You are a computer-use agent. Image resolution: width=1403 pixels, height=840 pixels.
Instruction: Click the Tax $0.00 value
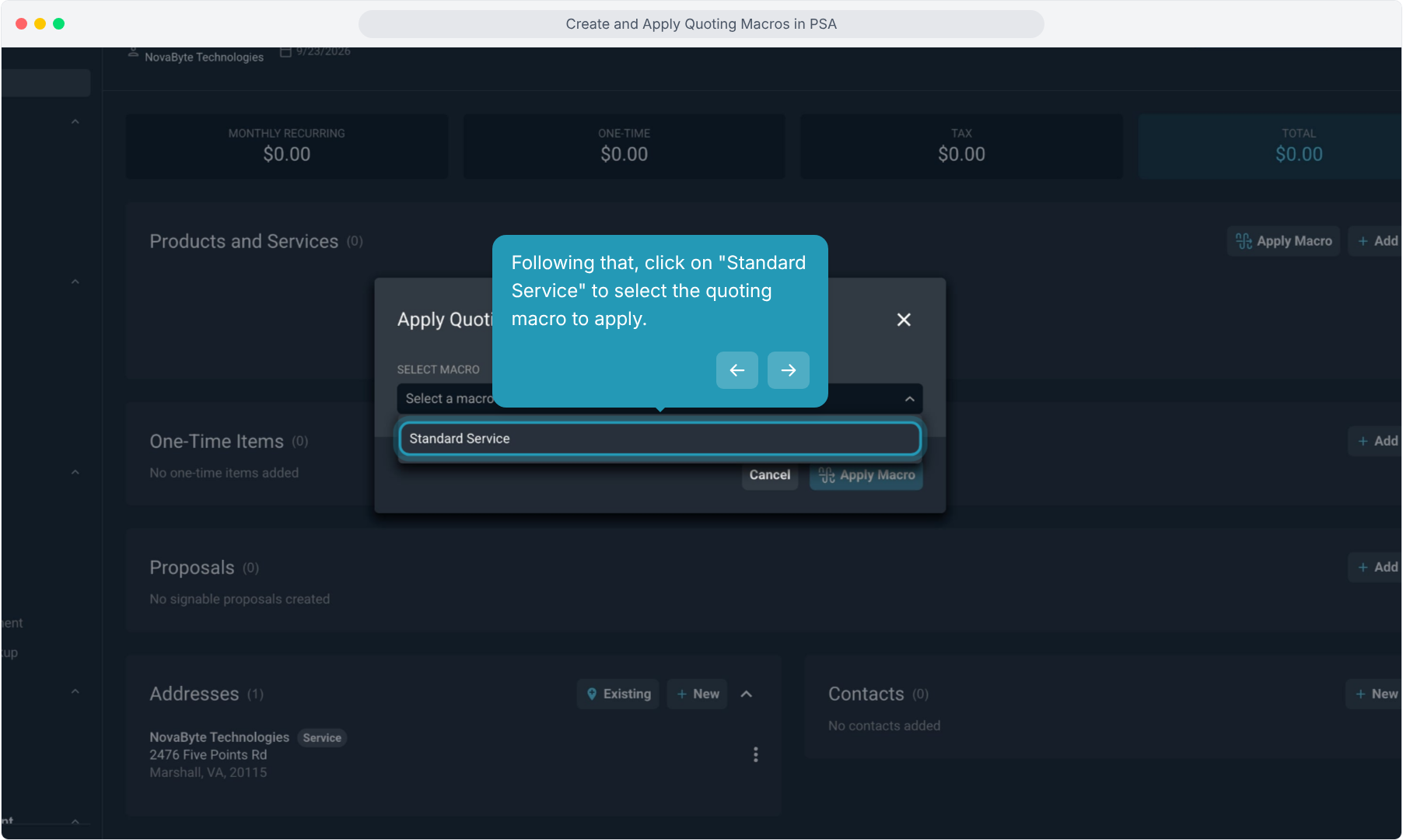tap(961, 154)
